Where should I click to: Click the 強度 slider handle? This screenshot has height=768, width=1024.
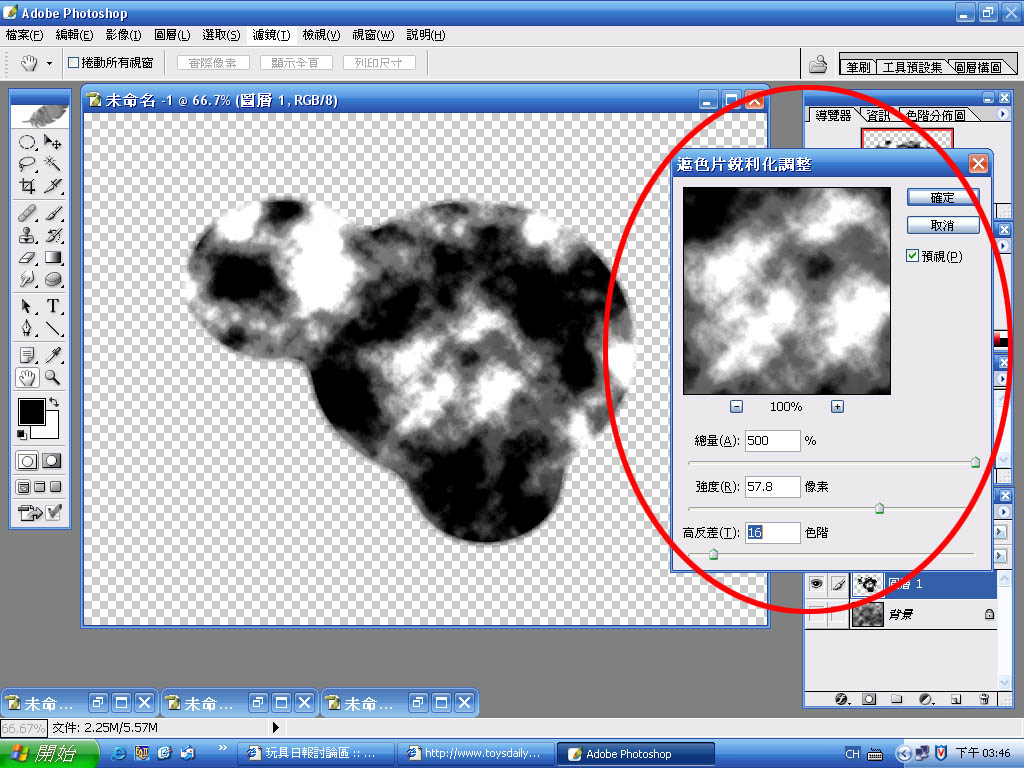(880, 508)
